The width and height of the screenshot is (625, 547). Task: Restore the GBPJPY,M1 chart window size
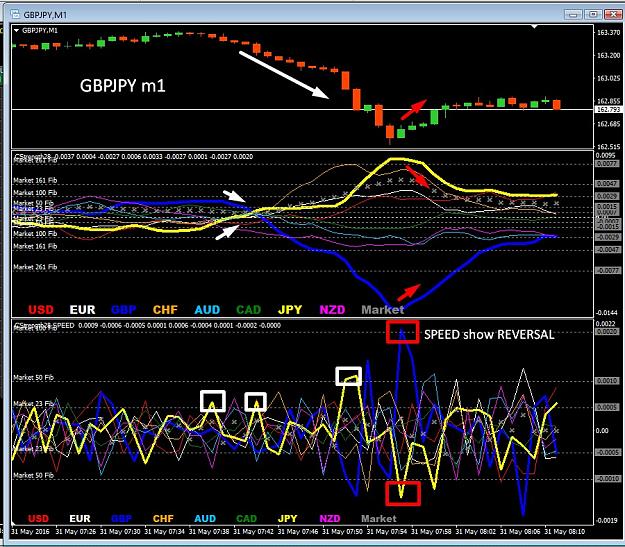tap(593, 15)
